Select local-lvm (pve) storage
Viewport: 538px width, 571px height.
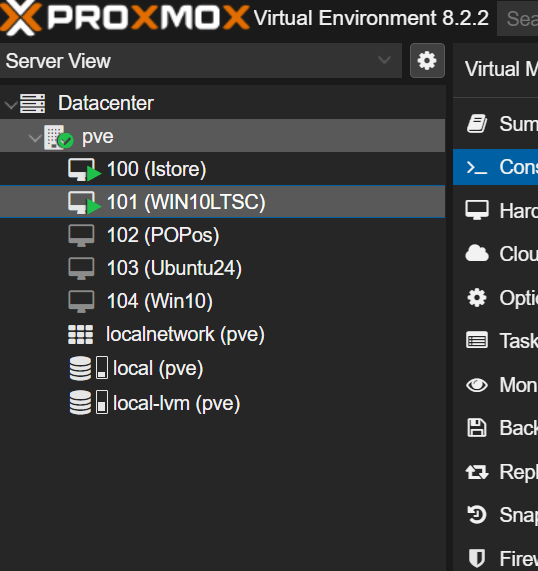[x=222, y=403]
